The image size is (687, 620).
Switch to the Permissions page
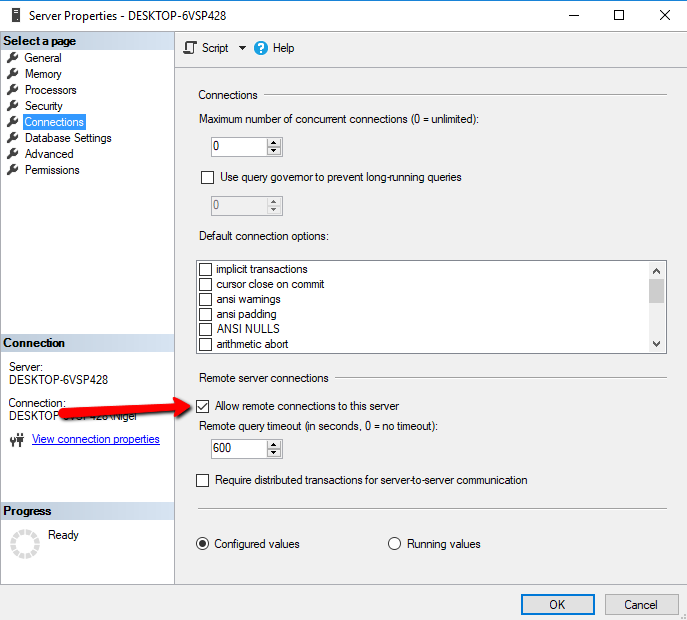tap(52, 170)
